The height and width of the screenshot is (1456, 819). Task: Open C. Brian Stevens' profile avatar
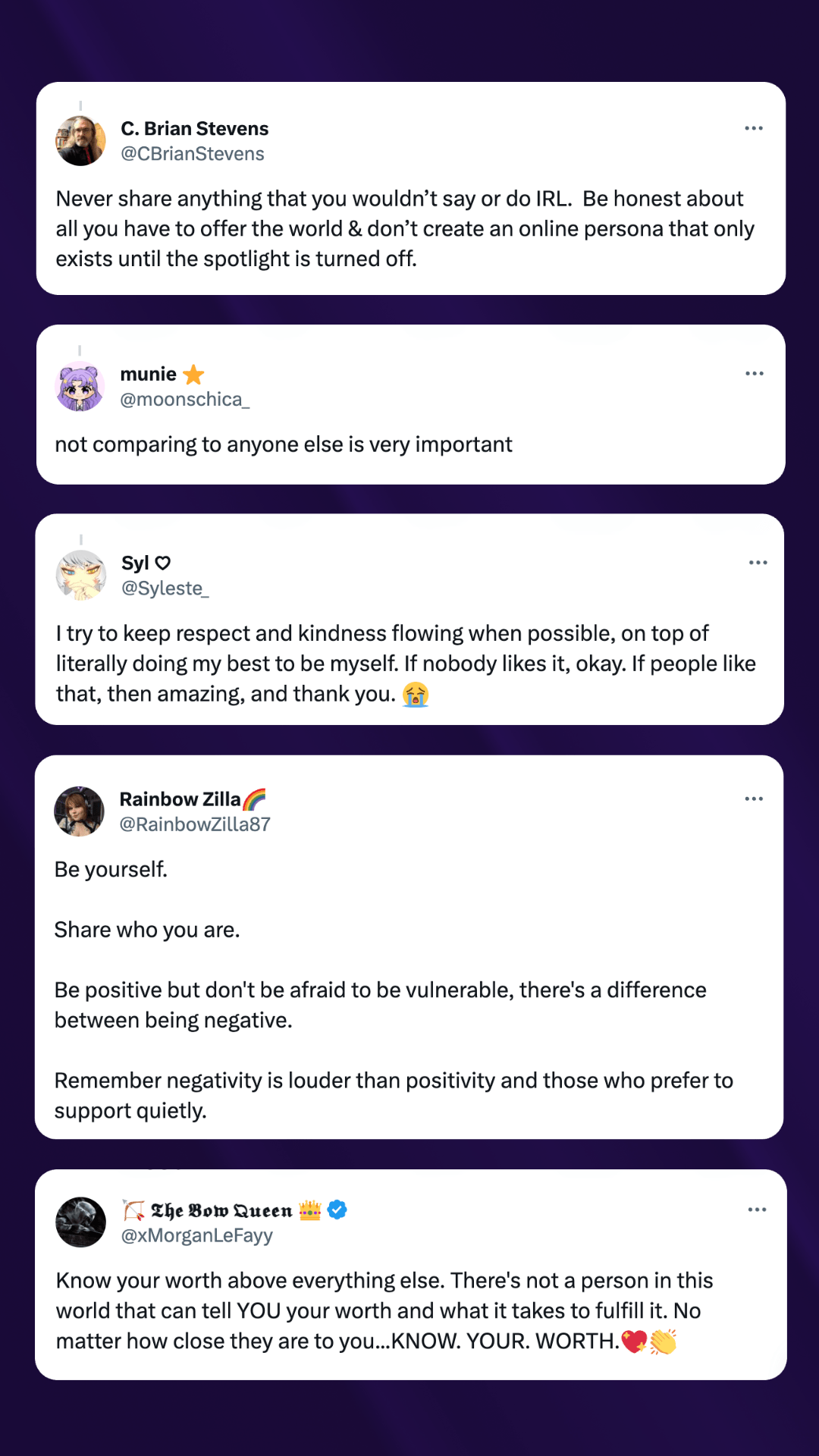(x=81, y=141)
